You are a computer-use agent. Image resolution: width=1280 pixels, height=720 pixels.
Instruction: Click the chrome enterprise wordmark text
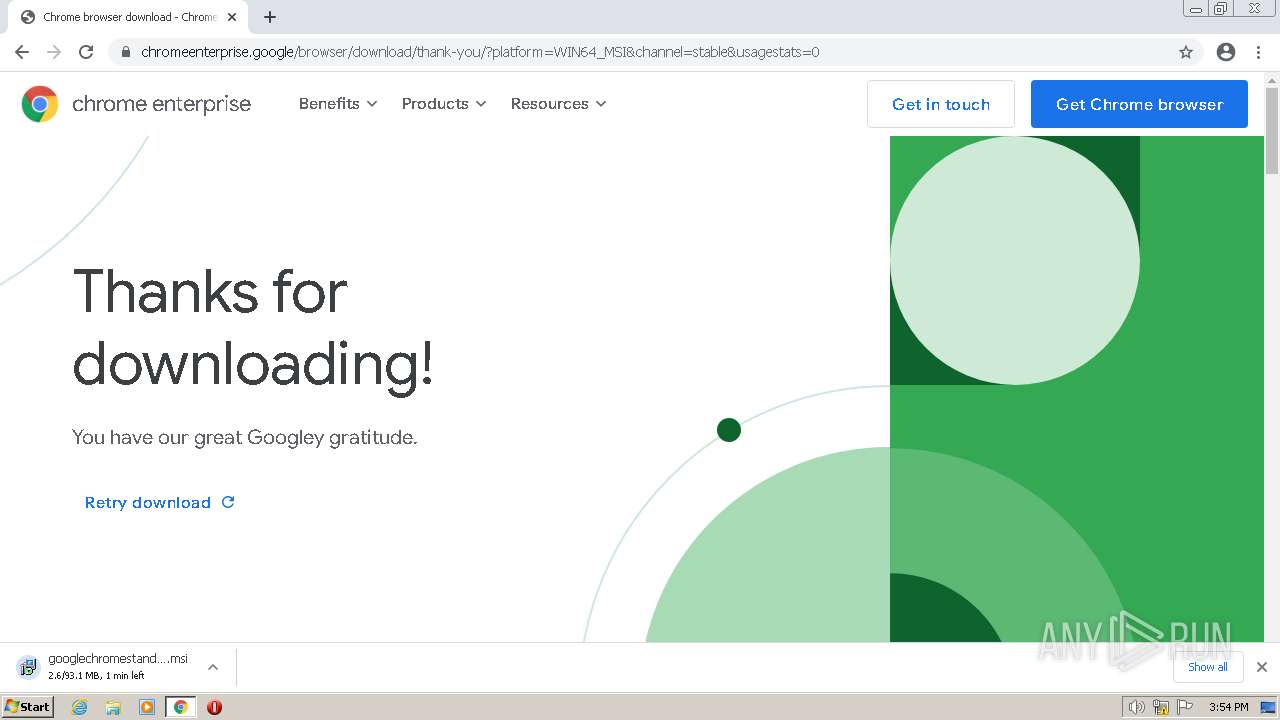click(x=161, y=104)
